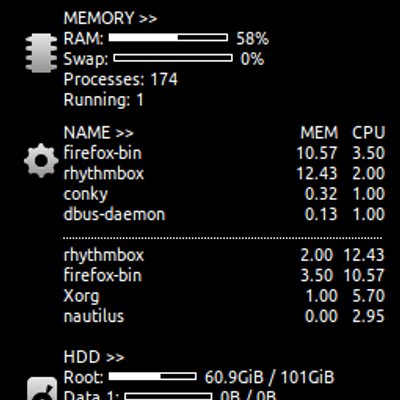Click the Swap usage progress bar
Viewport: 400px width, 400px height.
tap(173, 58)
